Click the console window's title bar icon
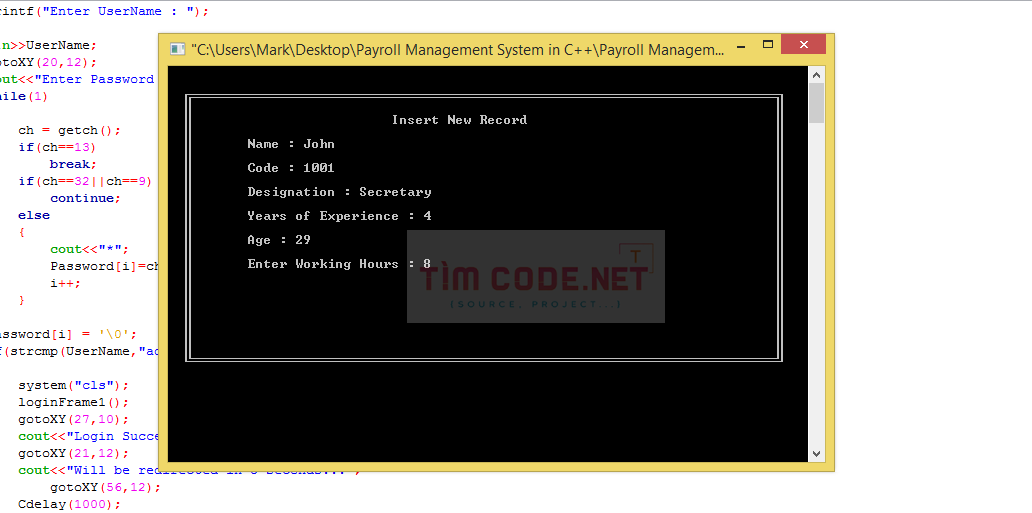This screenshot has width=1032, height=513. (176, 49)
